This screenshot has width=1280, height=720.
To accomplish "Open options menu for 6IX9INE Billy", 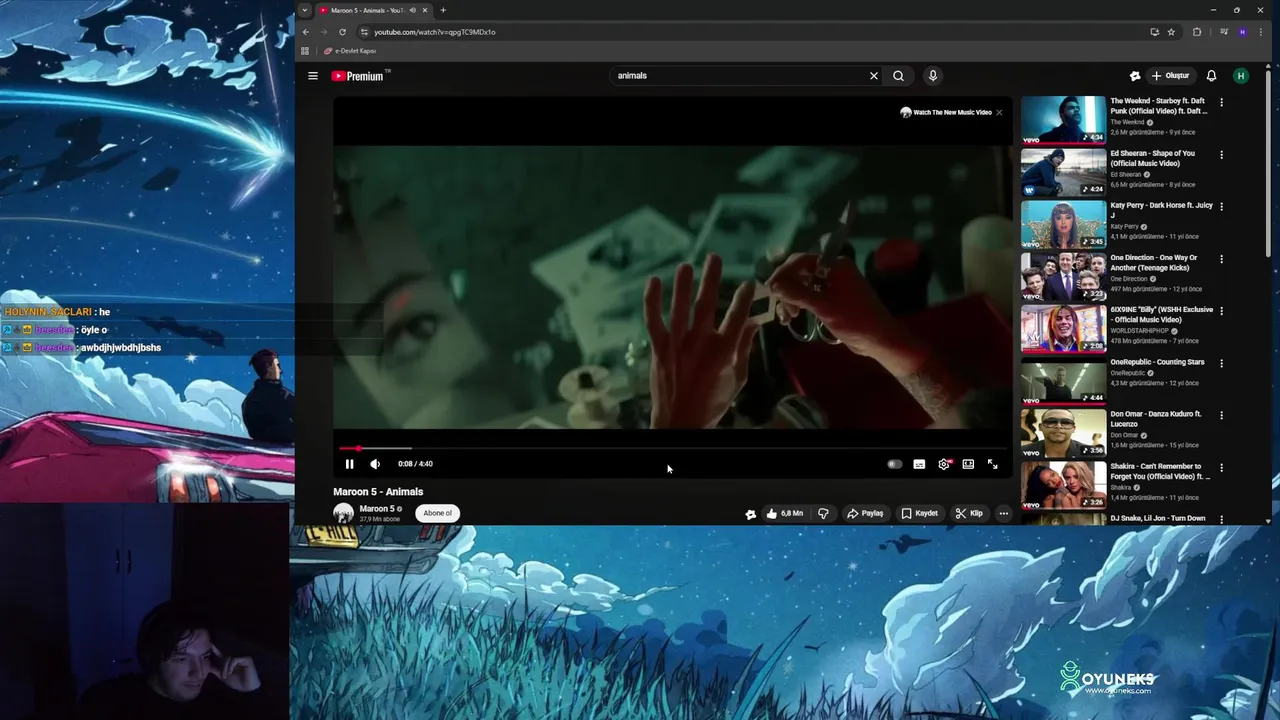I will coord(1221,311).
